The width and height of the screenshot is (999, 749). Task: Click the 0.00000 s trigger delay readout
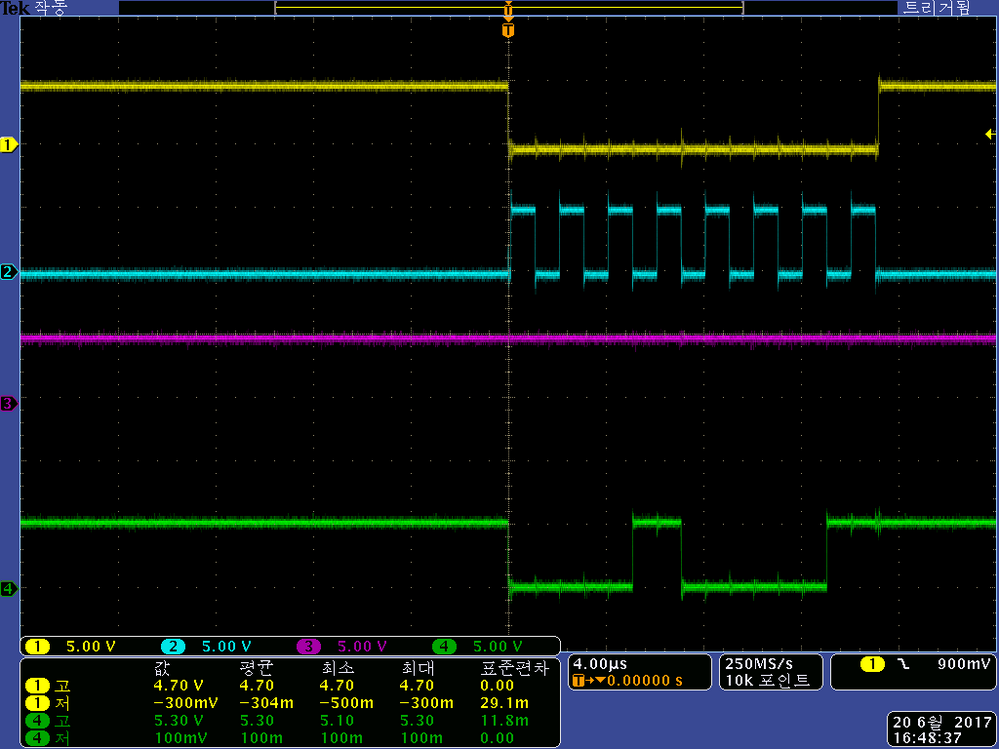(645, 681)
